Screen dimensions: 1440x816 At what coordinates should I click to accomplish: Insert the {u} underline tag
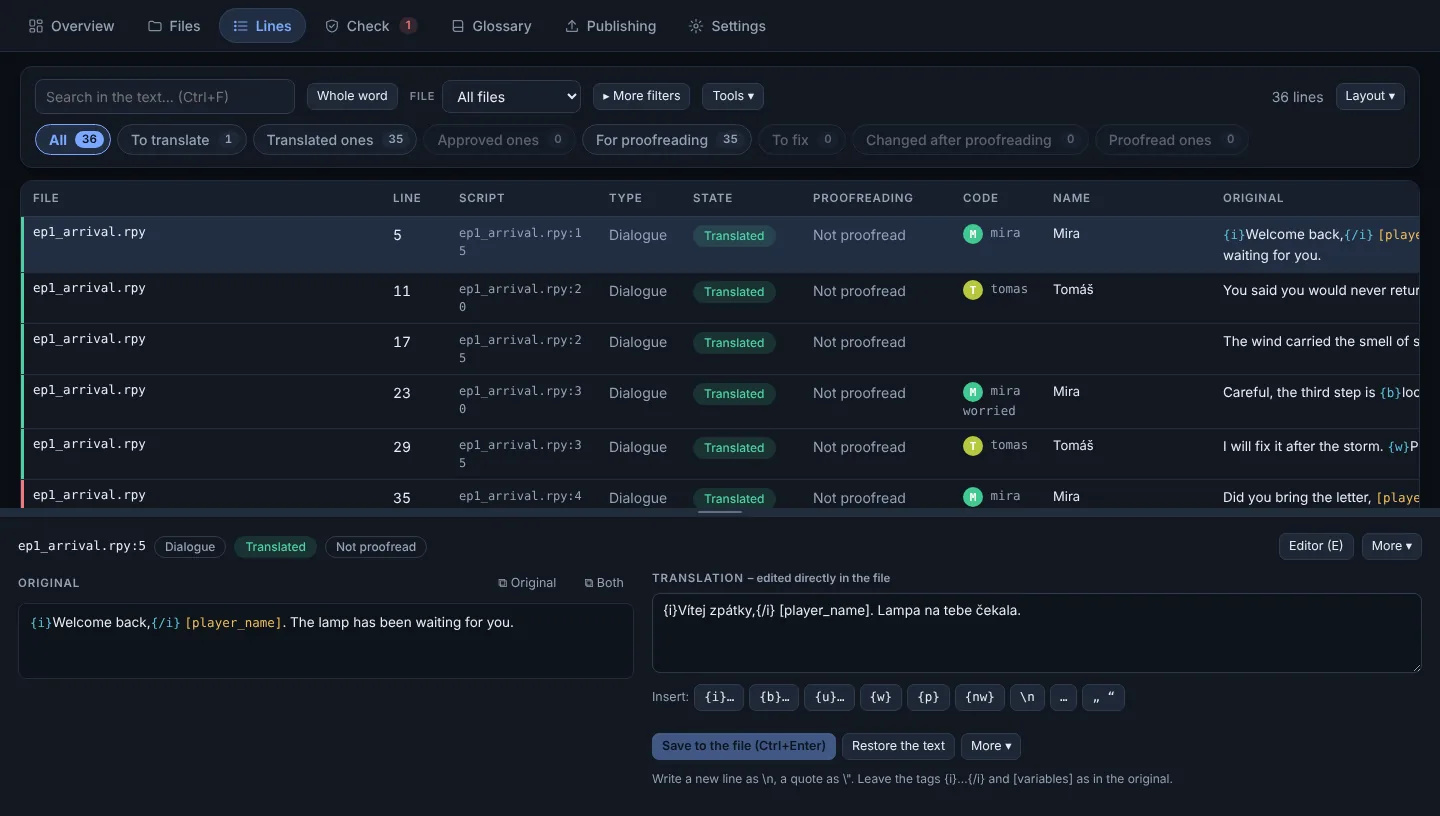(830, 697)
